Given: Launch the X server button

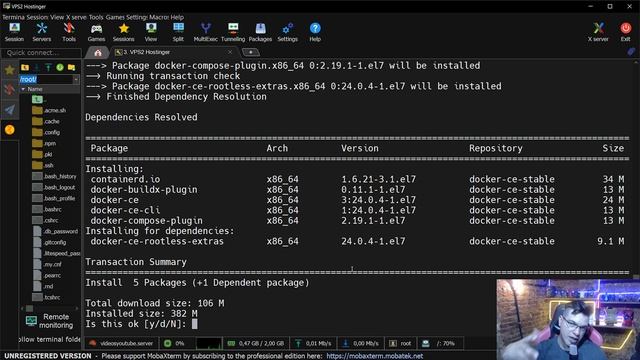Looking at the screenshot, I should [x=598, y=32].
